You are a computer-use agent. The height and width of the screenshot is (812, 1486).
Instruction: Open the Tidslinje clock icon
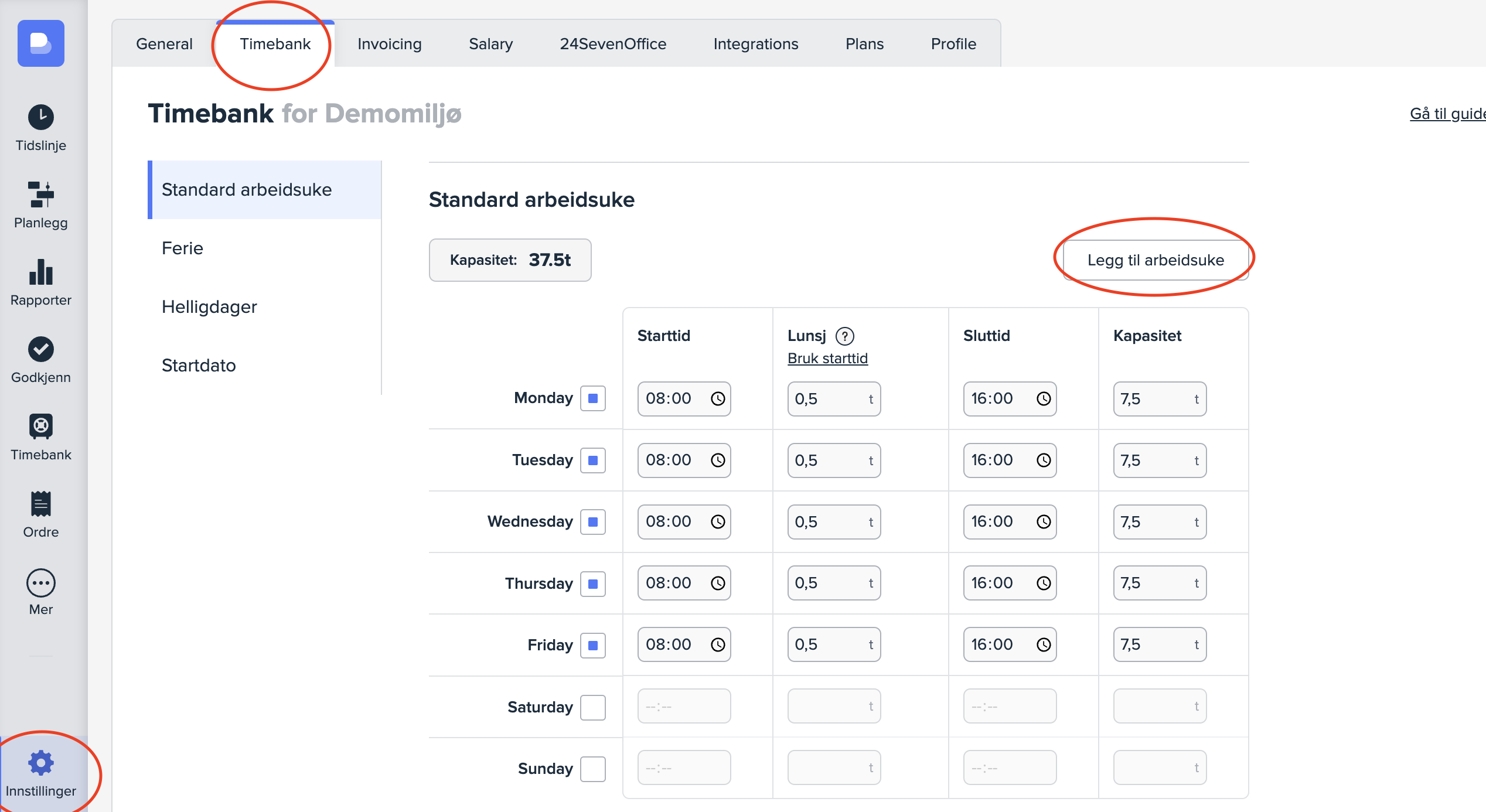click(x=41, y=117)
